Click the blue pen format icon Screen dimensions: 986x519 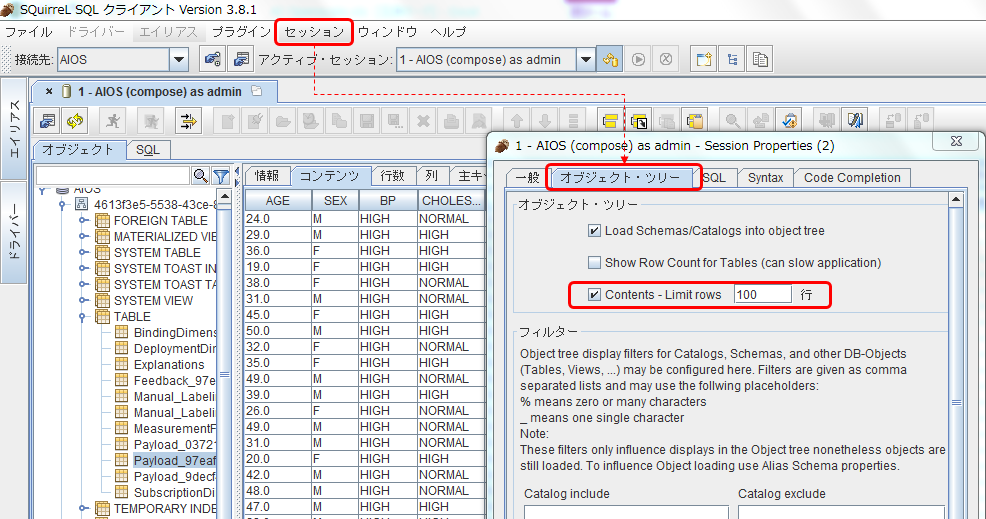coord(855,120)
